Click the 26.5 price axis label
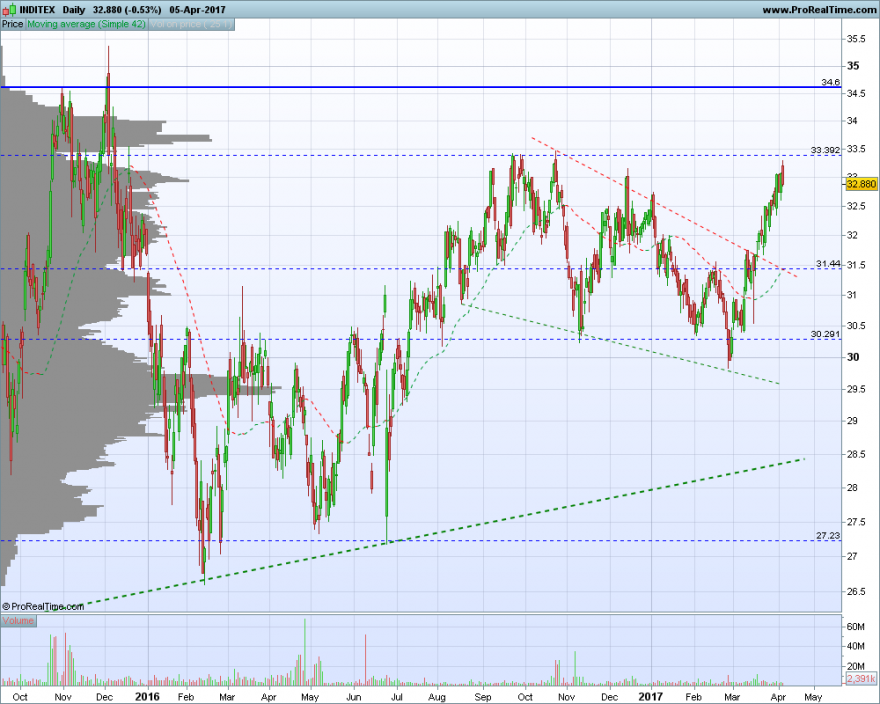 [x=856, y=591]
